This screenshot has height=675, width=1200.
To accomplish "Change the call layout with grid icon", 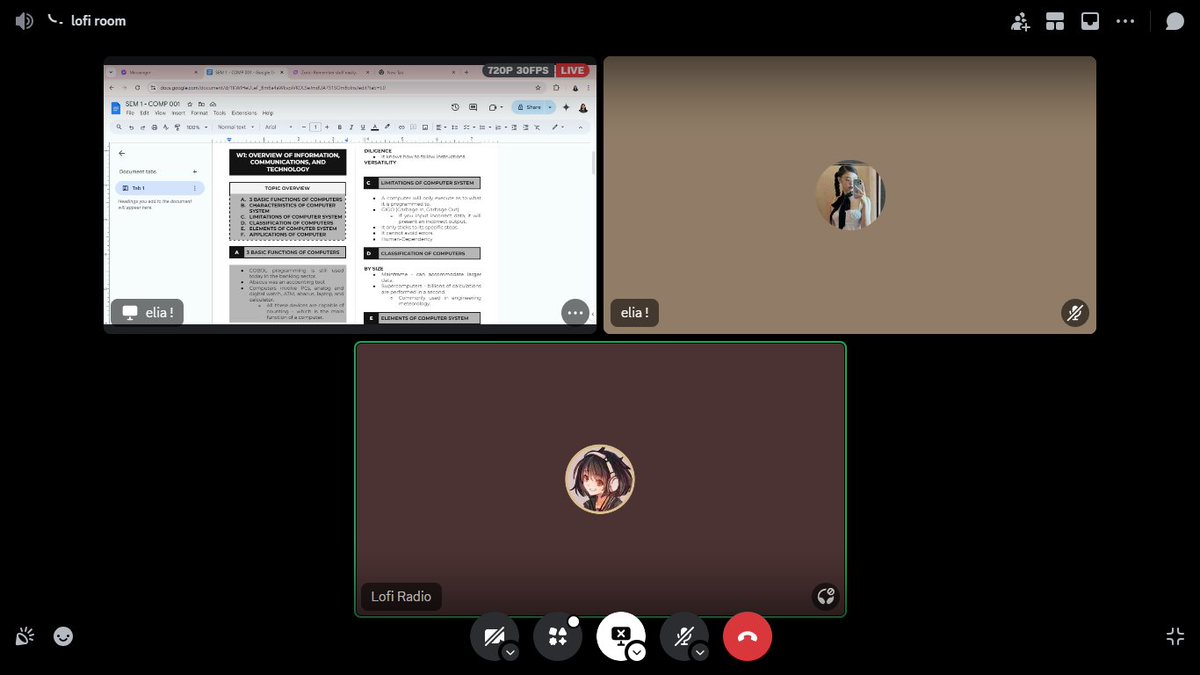I will click(x=1054, y=20).
